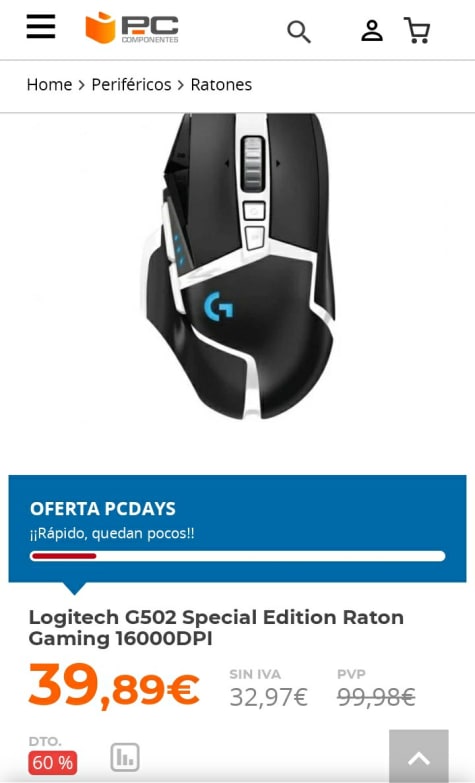The image size is (475, 783).
Task: Click the crossed-out PVP 99,98€ price
Action: click(x=376, y=697)
